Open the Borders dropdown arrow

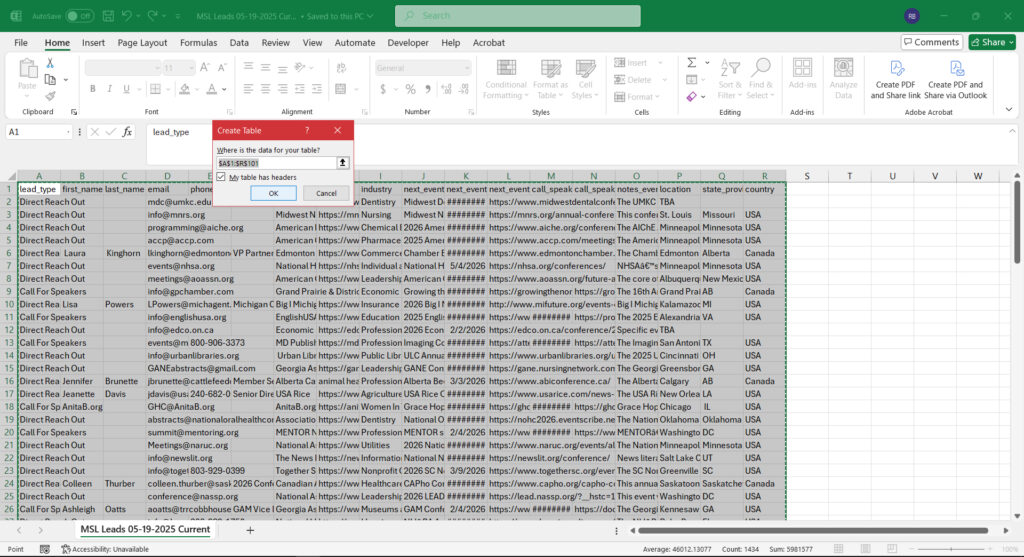click(168, 89)
